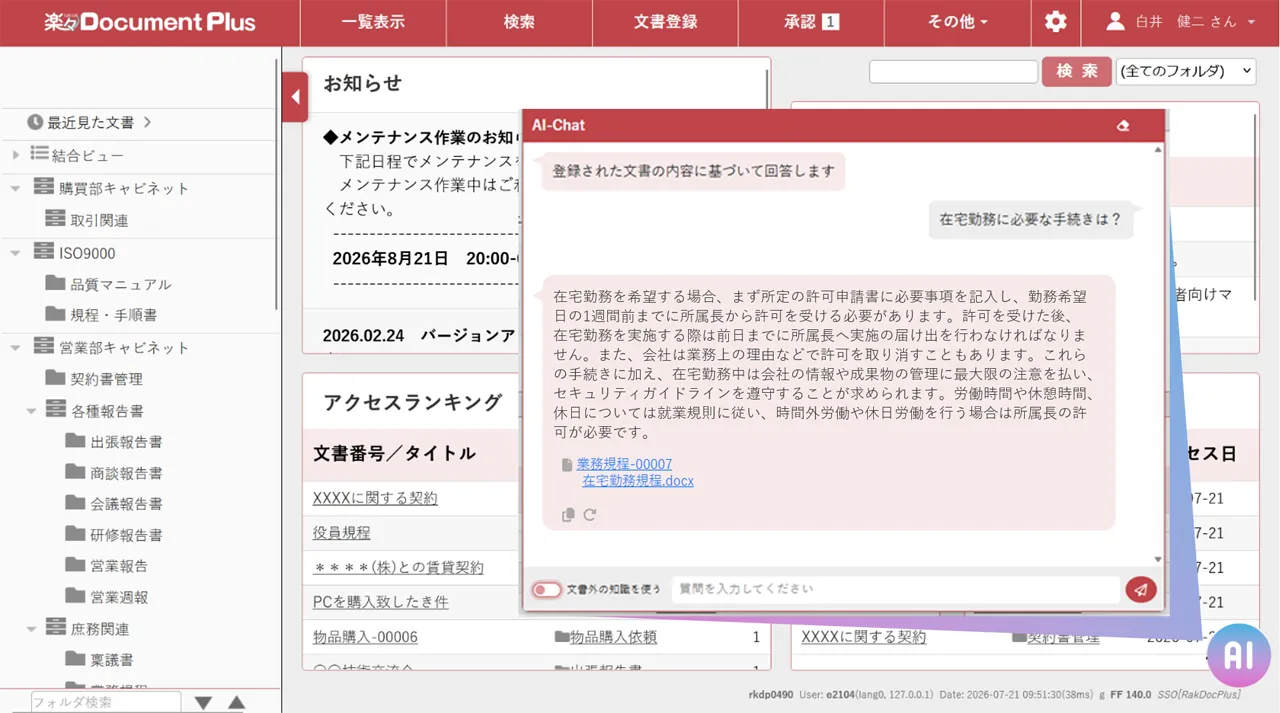
Task: Open the その他 dropdown menu
Action: [957, 22]
